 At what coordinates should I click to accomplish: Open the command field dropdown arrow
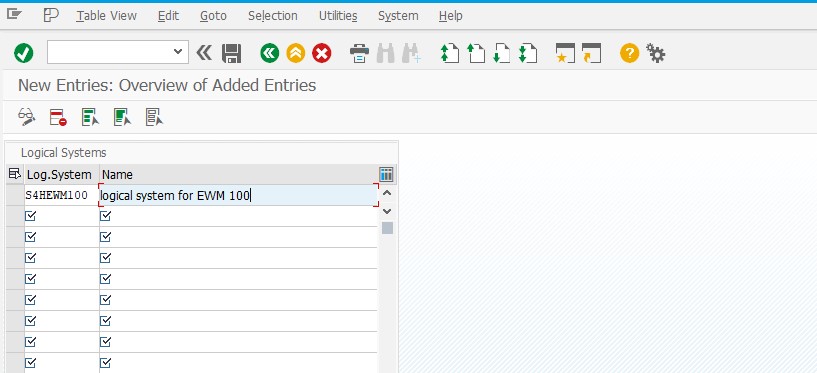pos(178,52)
